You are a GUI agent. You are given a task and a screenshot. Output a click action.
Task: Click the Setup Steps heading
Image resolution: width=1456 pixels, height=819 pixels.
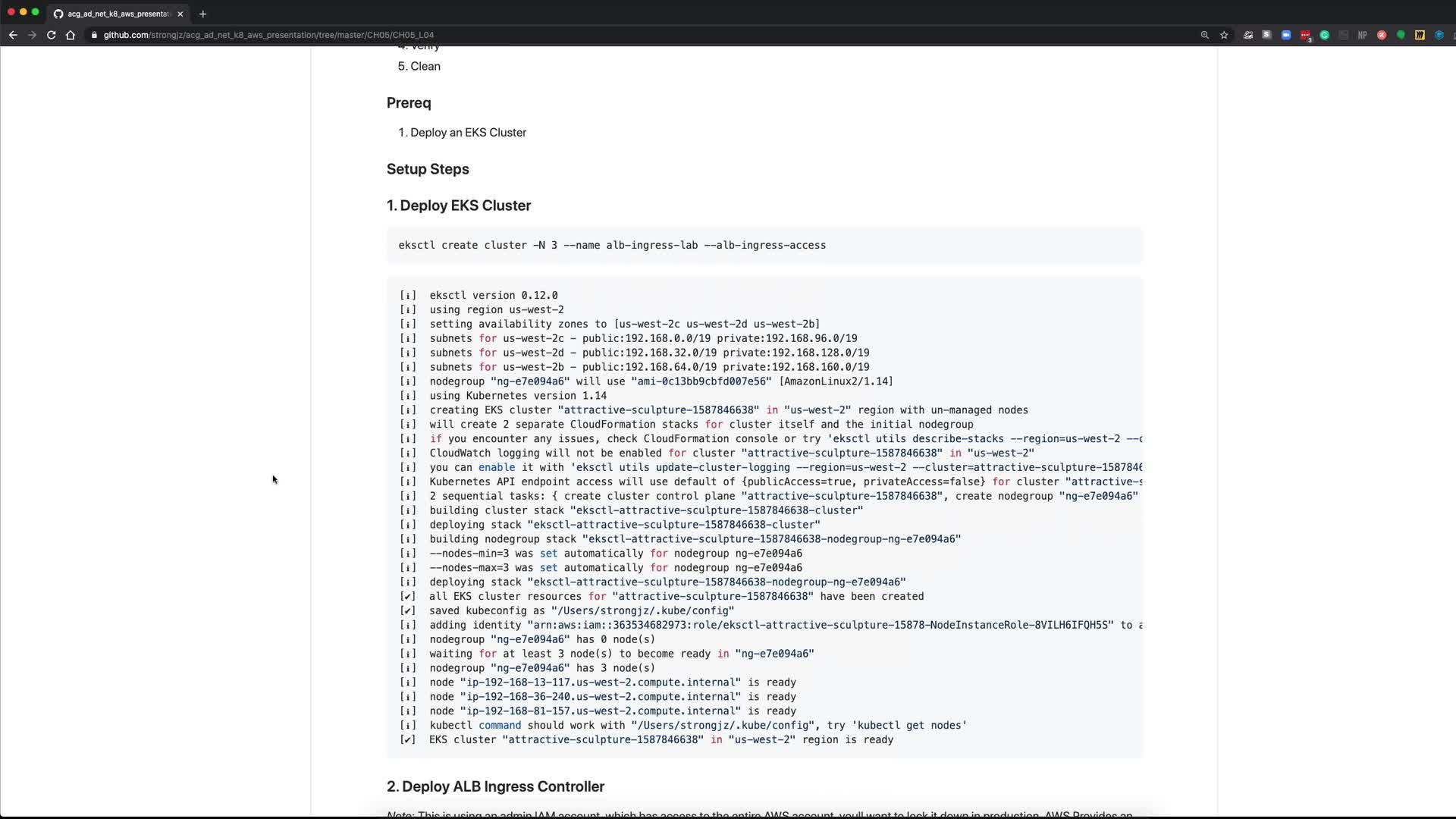[428, 169]
